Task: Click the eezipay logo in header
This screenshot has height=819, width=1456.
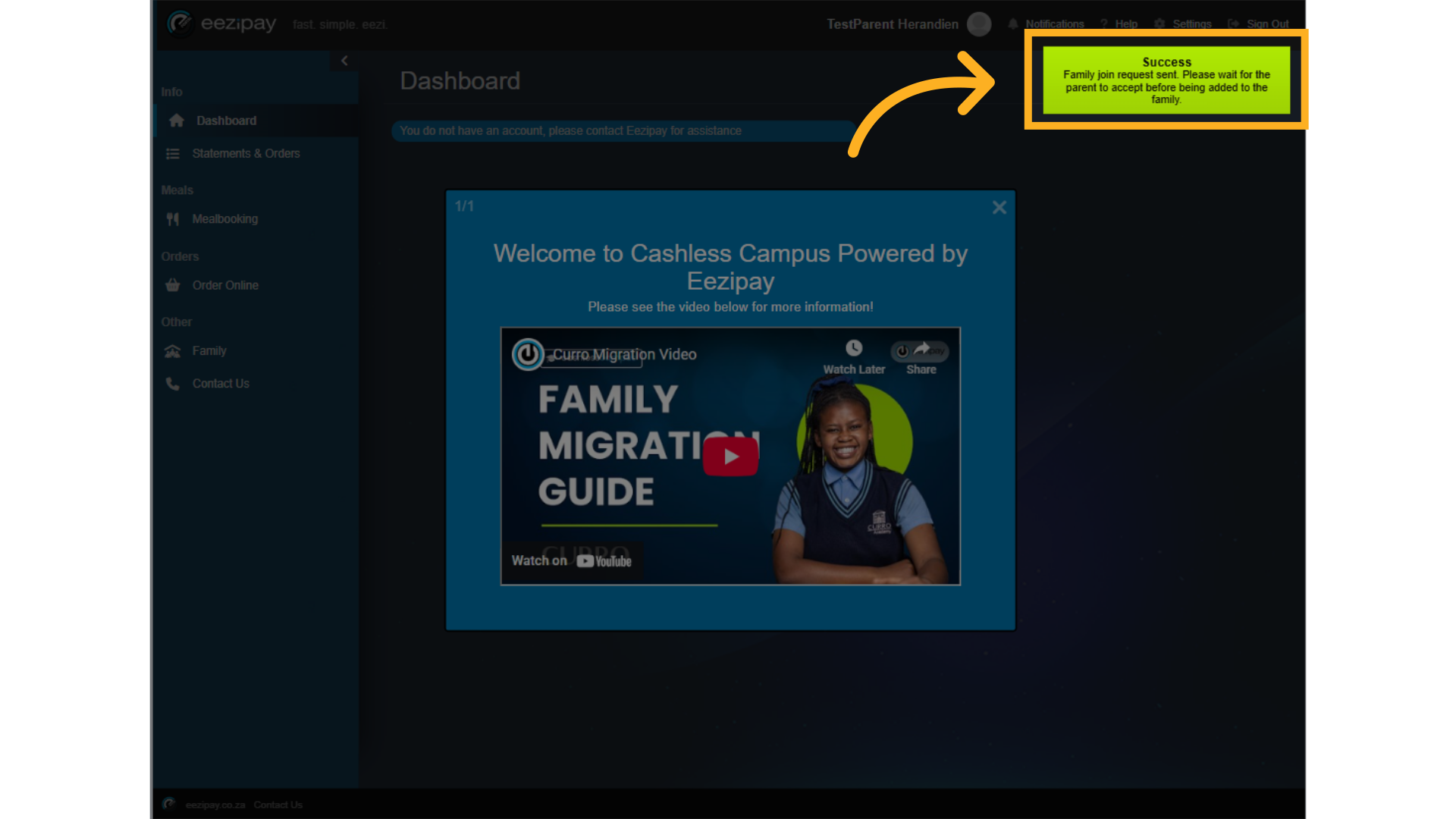Action: coord(221,24)
